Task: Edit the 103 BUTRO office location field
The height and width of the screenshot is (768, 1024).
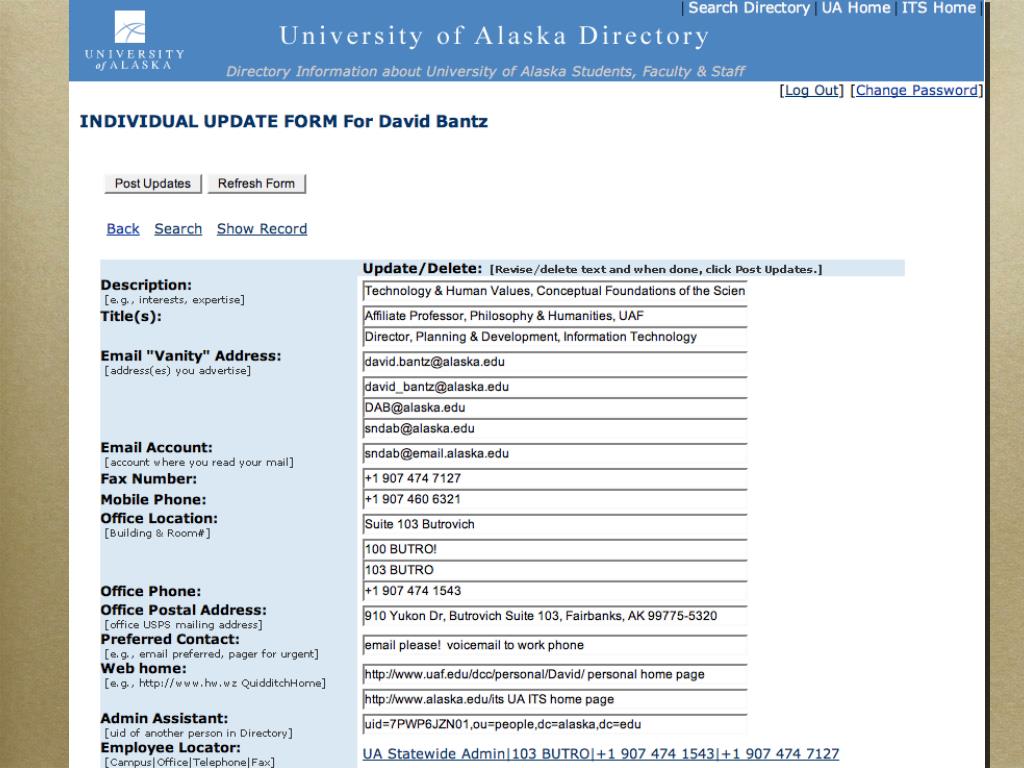Action: point(554,570)
